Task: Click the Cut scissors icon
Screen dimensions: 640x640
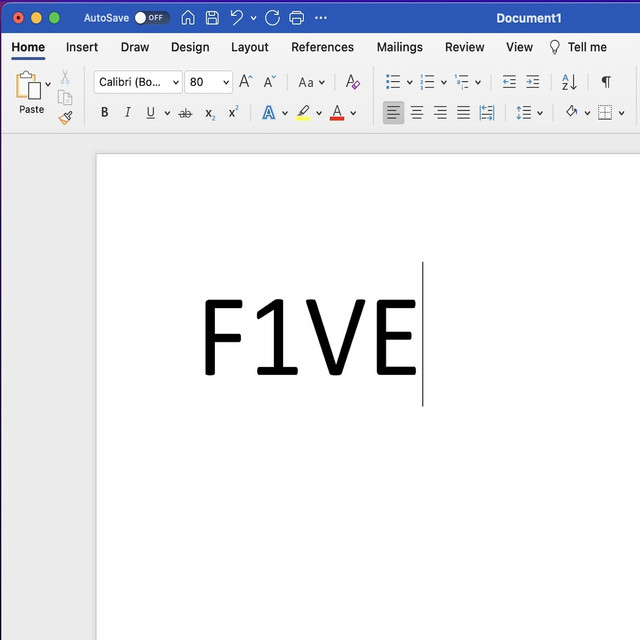Action: point(65,77)
